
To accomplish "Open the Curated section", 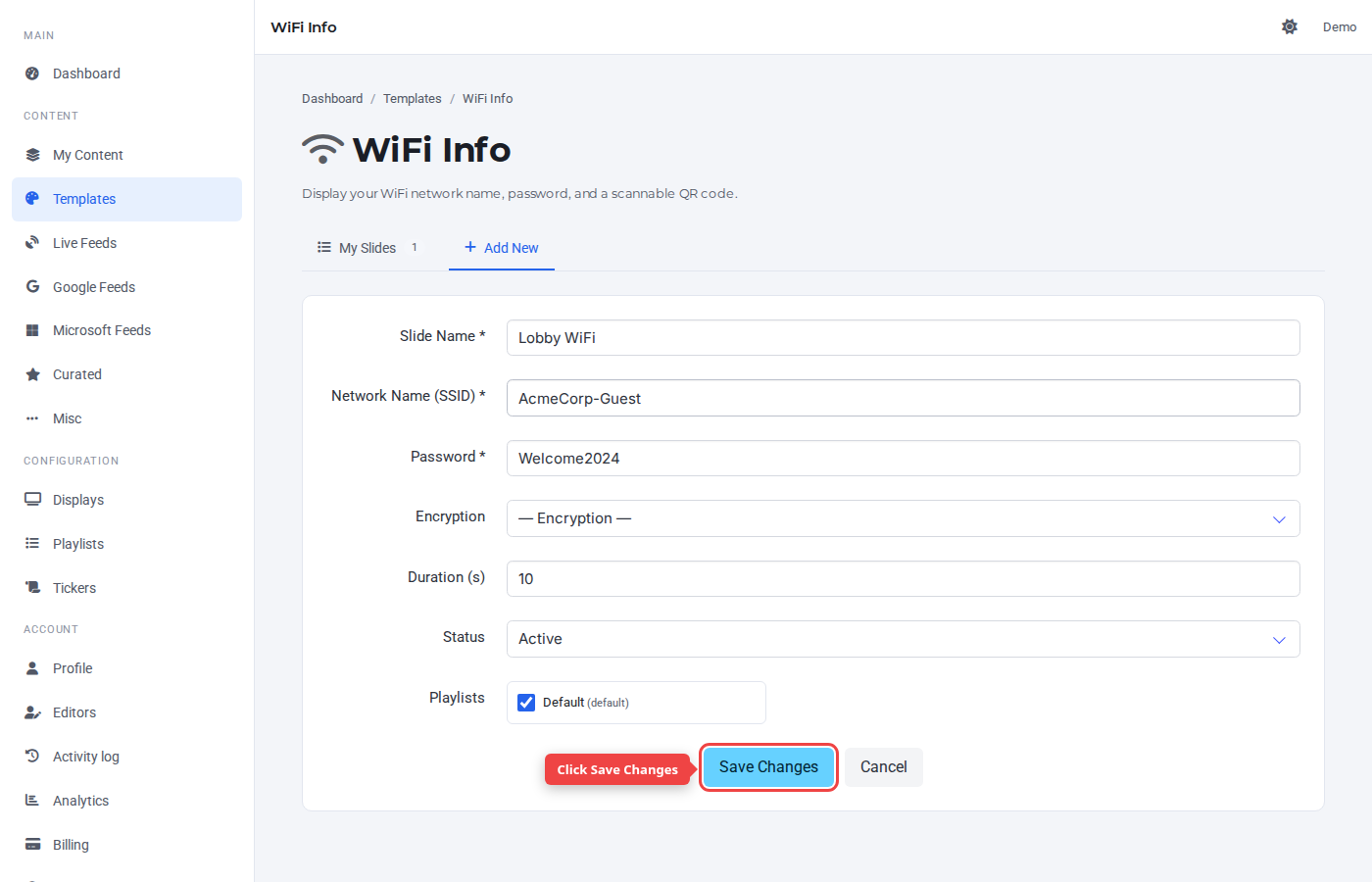I will click(126, 374).
